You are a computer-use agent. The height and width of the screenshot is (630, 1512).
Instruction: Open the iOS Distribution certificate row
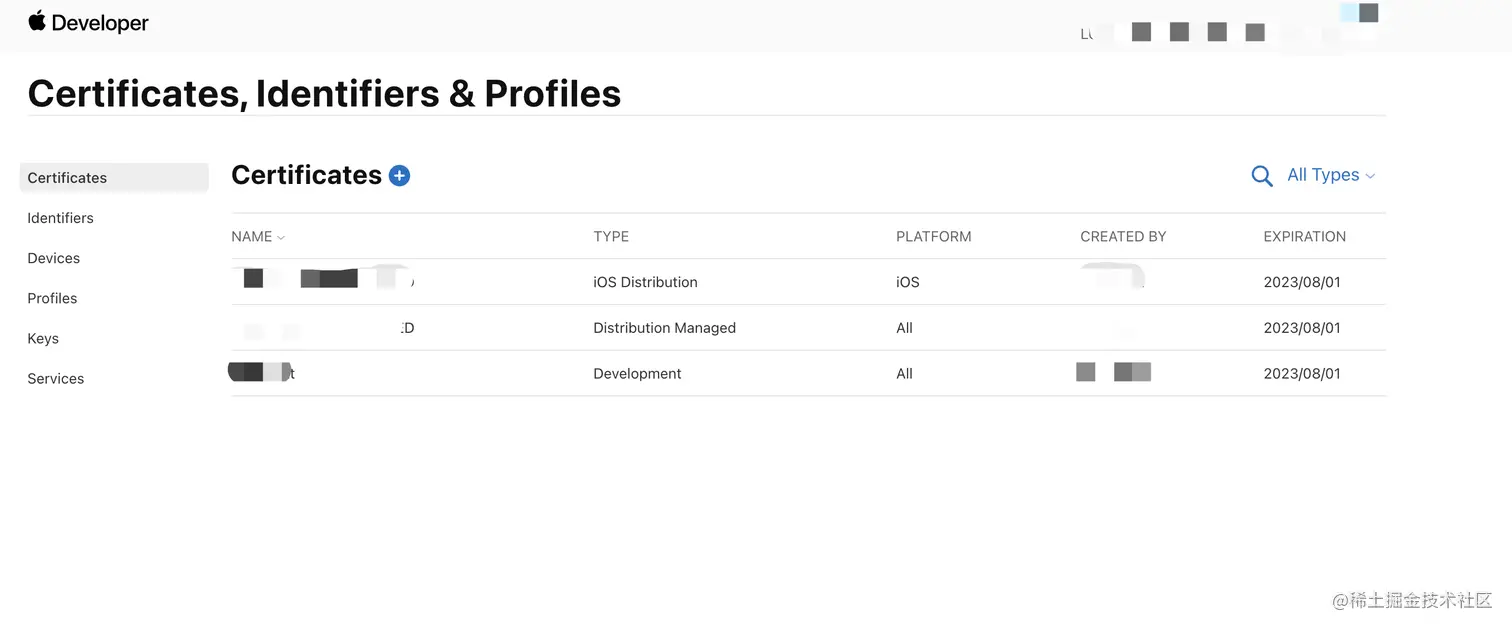coord(808,282)
